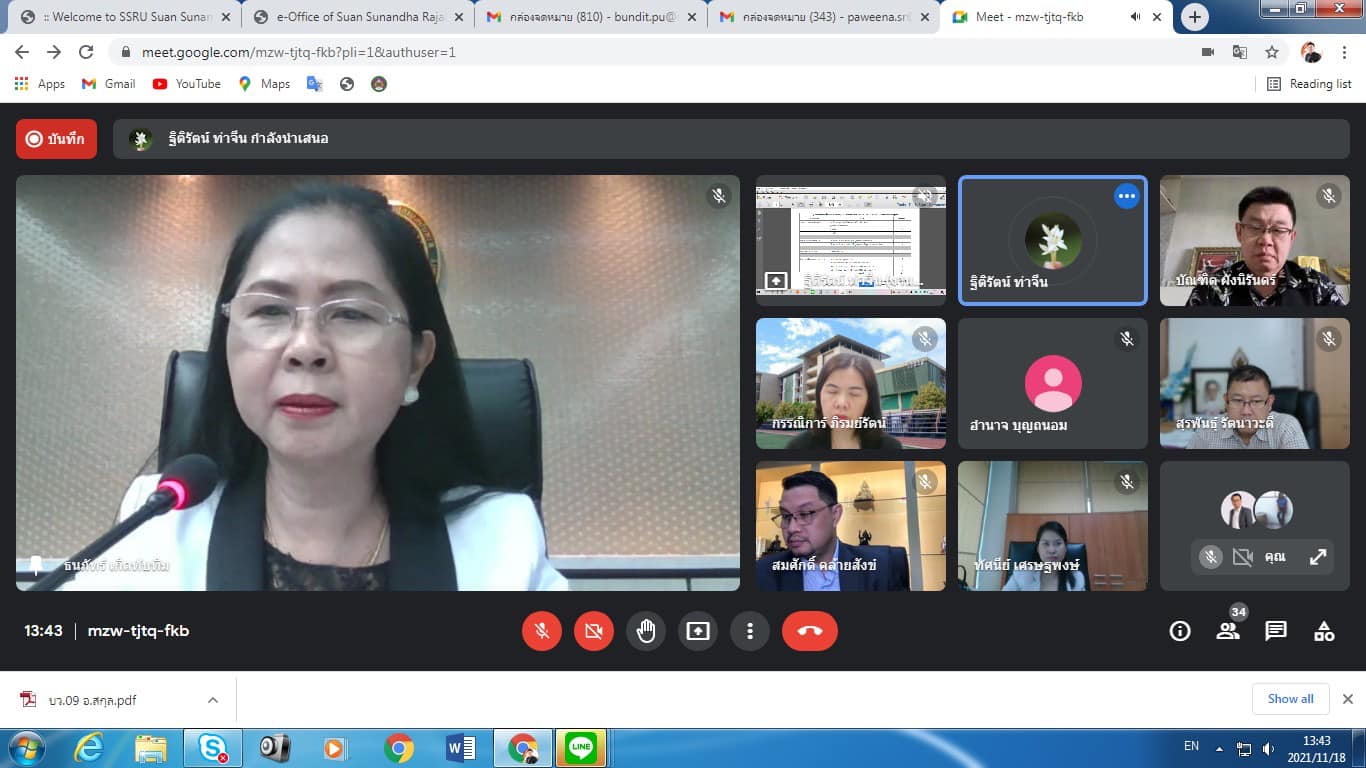The height and width of the screenshot is (768, 1366).
Task: Click the raise hand icon
Action: tap(646, 631)
